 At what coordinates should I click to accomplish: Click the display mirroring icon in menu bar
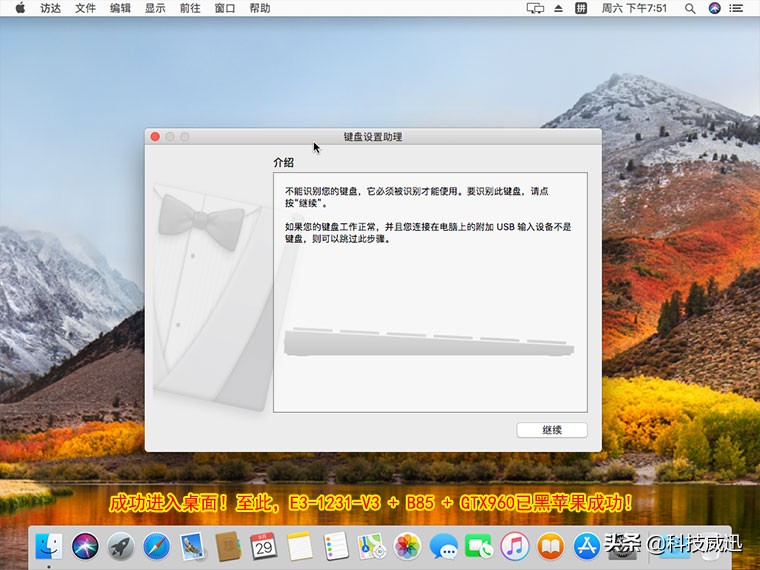click(535, 8)
